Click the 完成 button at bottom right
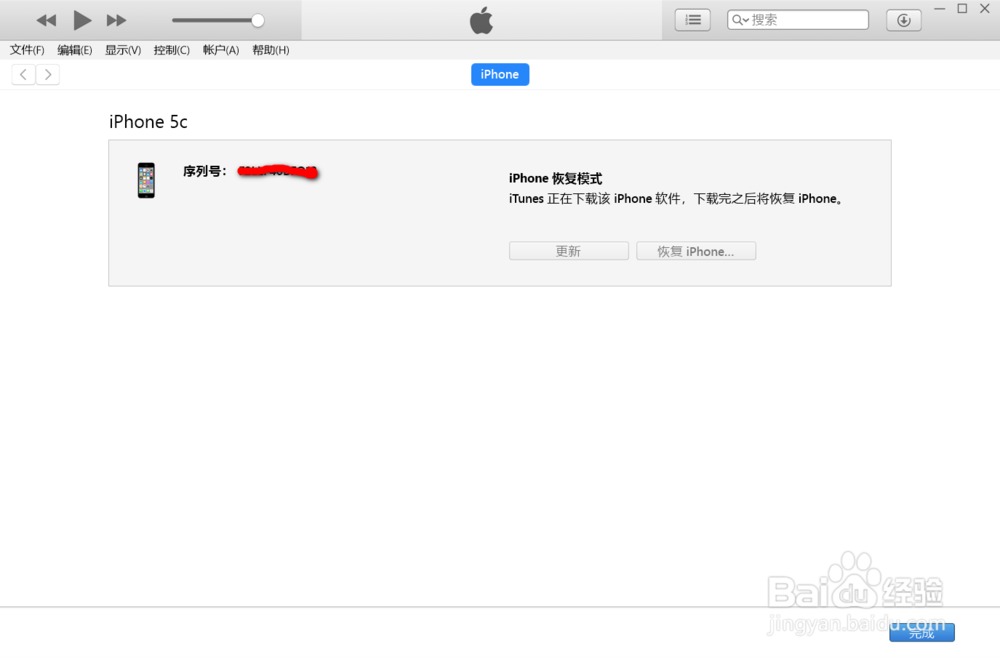 921,632
